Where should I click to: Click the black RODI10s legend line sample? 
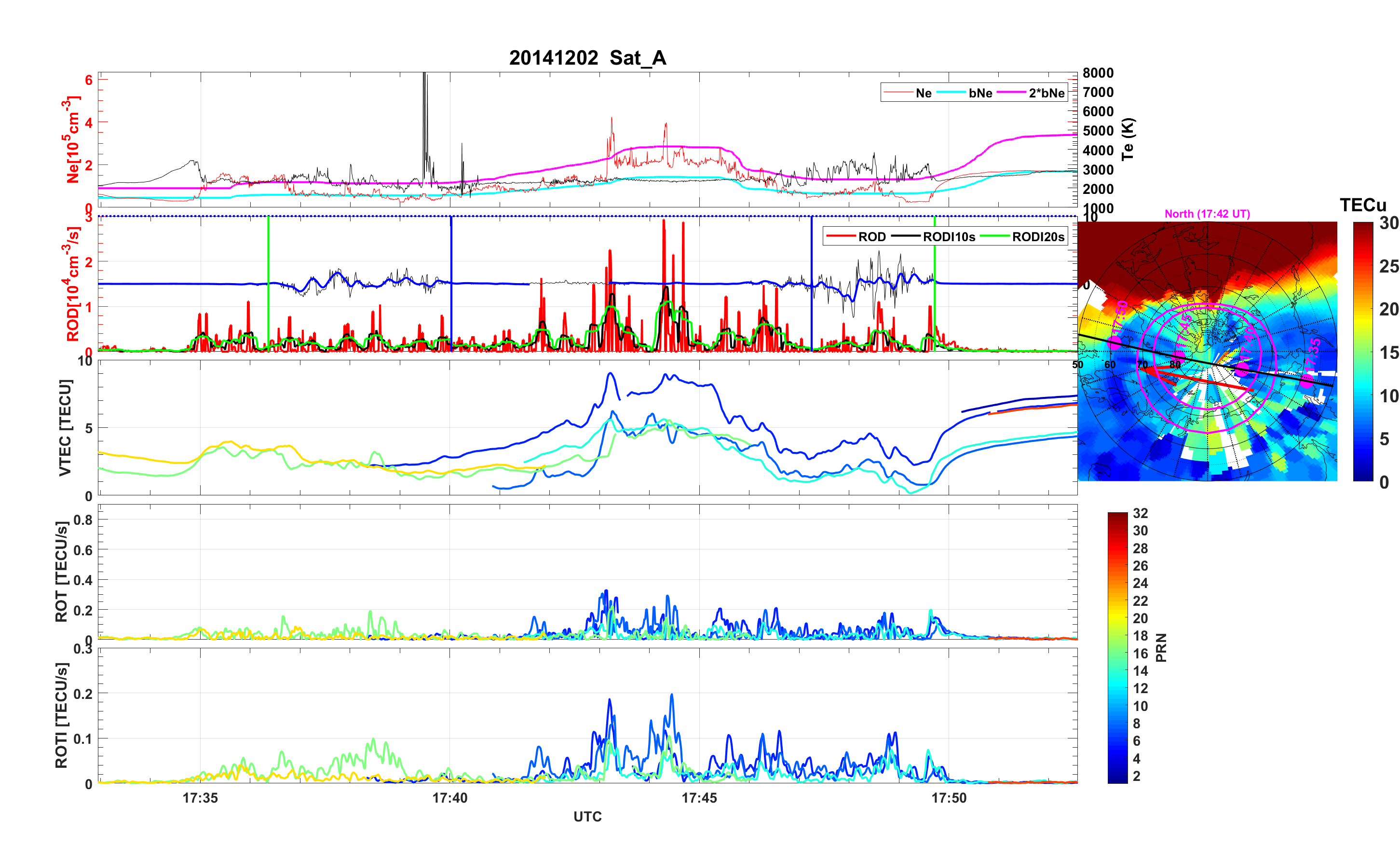pyautogui.click(x=906, y=236)
